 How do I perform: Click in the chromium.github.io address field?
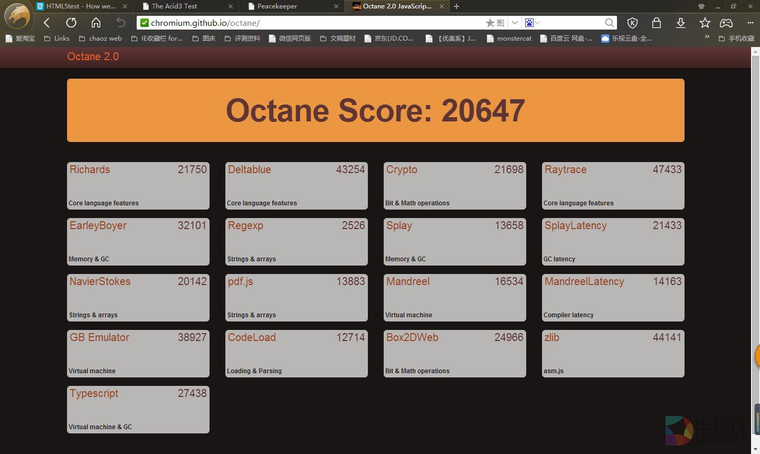tap(300, 22)
